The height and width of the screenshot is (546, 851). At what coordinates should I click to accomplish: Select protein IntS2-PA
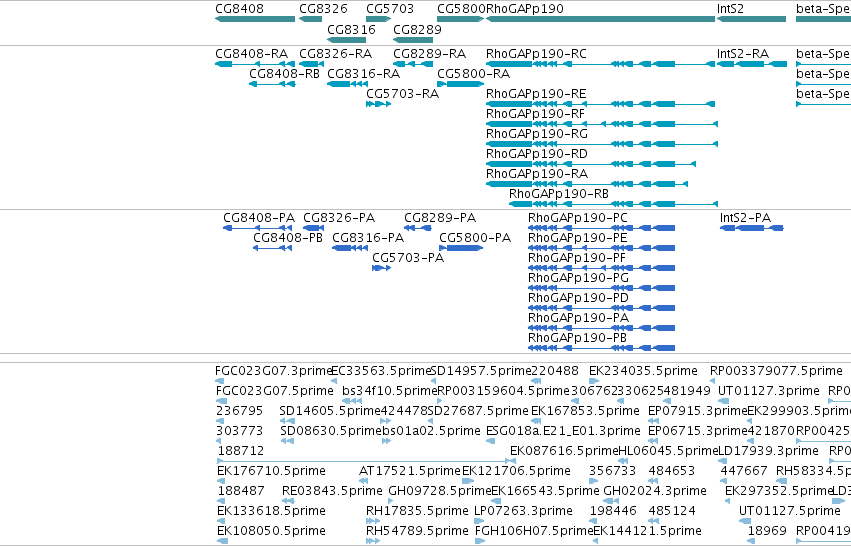pyautogui.click(x=752, y=228)
